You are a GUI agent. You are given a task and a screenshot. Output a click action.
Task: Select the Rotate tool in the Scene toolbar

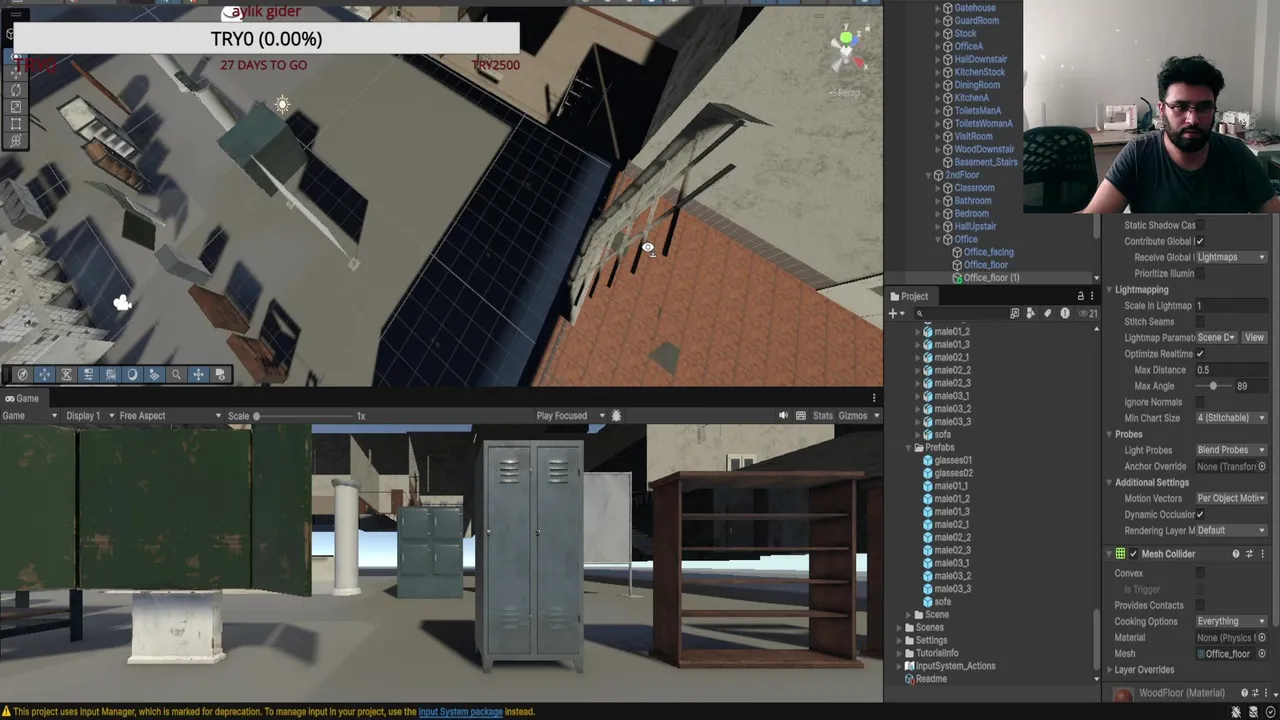click(15, 90)
